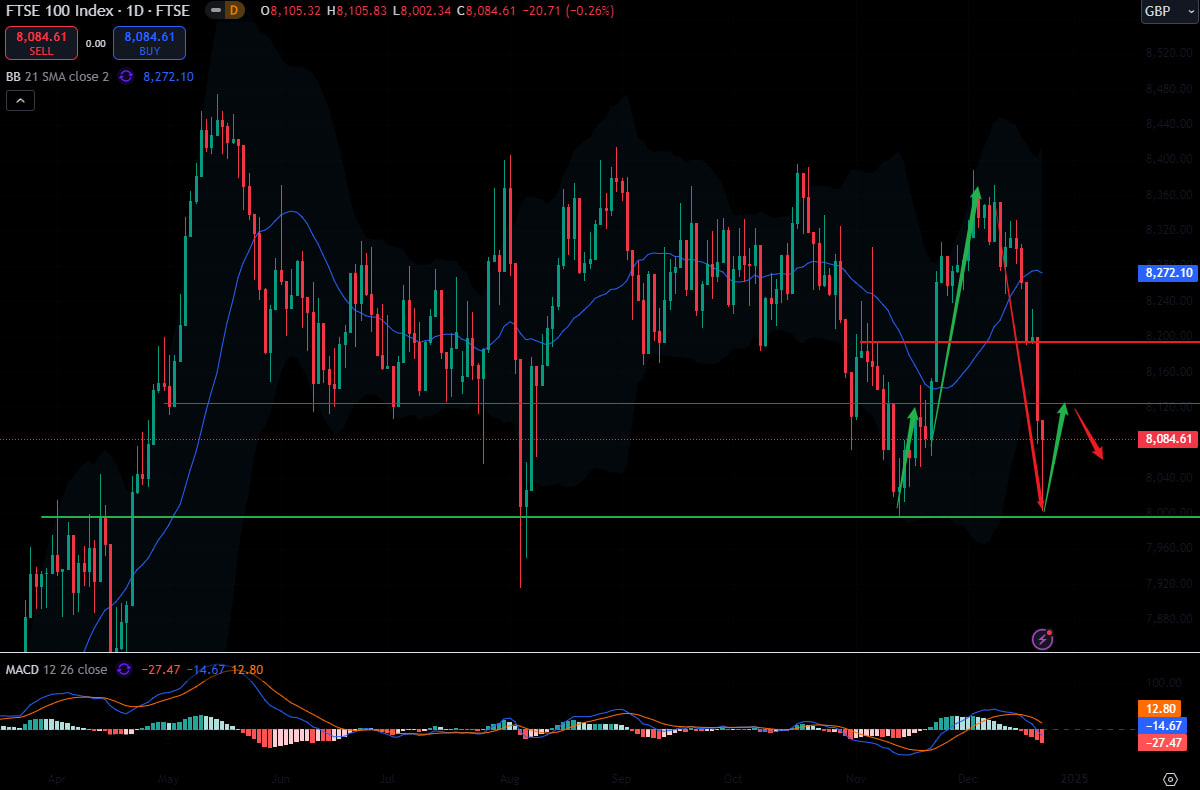Open the purple lightning events icon

pos(1043,638)
